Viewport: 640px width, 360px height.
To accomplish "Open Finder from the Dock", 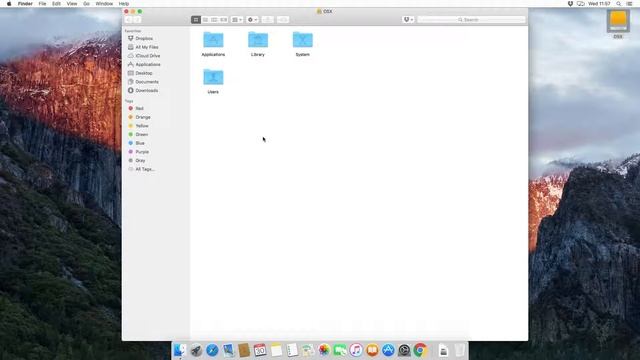I will tap(180, 350).
